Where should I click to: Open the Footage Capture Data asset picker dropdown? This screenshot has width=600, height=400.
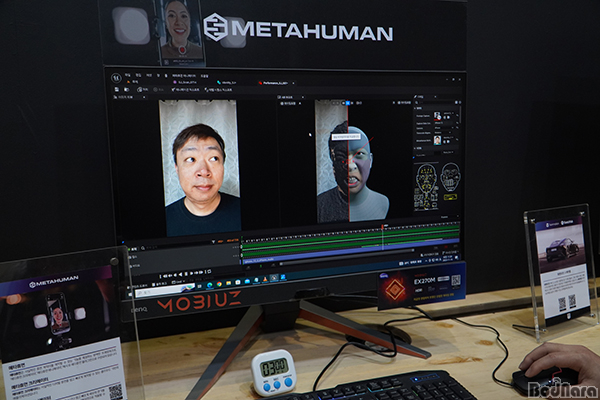click(x=448, y=113)
